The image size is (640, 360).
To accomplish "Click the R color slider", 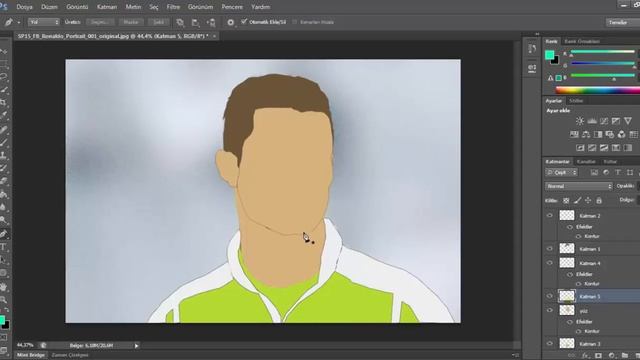I will (603, 52).
